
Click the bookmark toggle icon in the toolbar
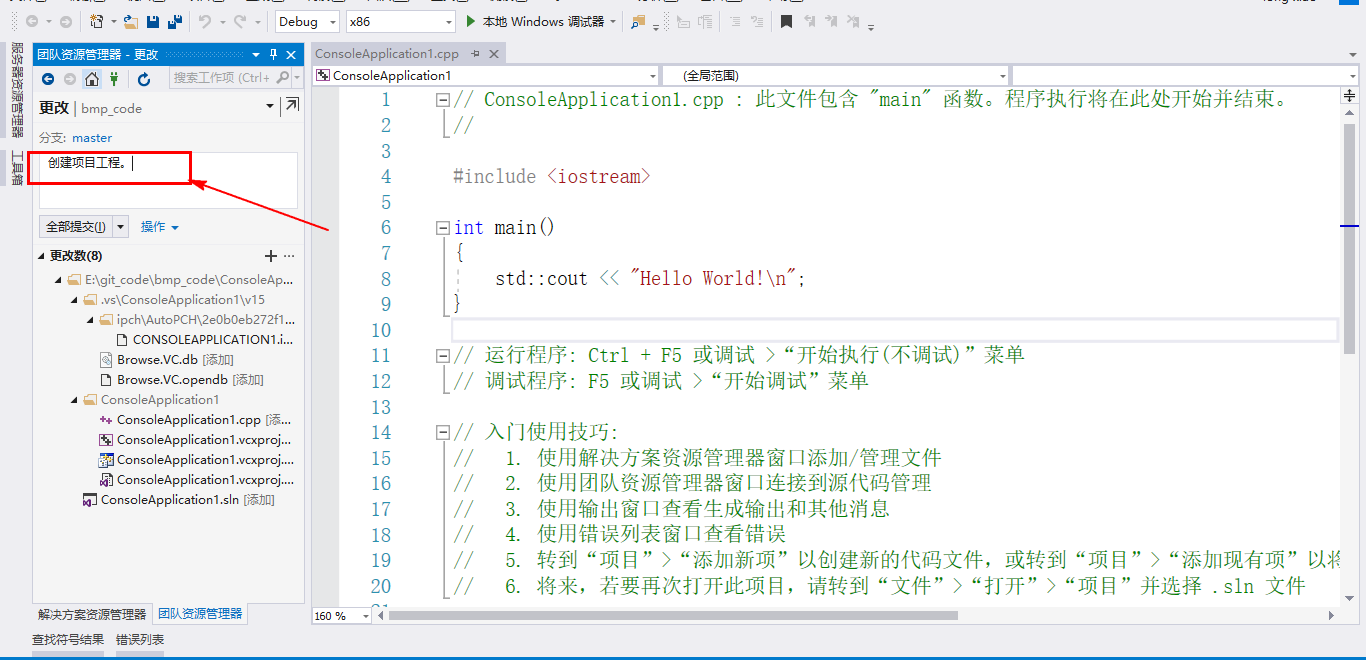(787, 21)
